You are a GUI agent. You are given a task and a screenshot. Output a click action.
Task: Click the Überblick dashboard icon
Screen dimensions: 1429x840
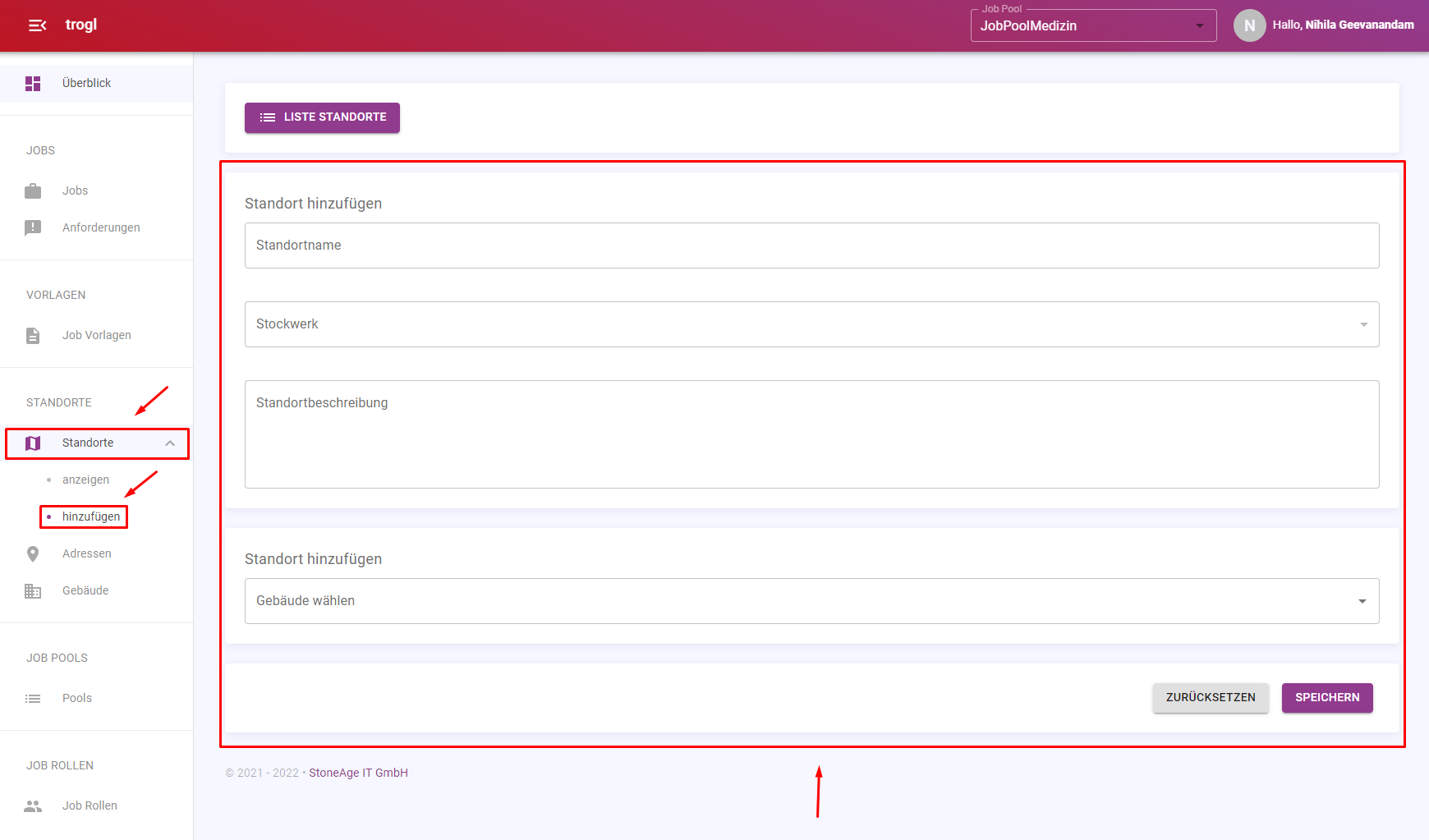point(33,83)
